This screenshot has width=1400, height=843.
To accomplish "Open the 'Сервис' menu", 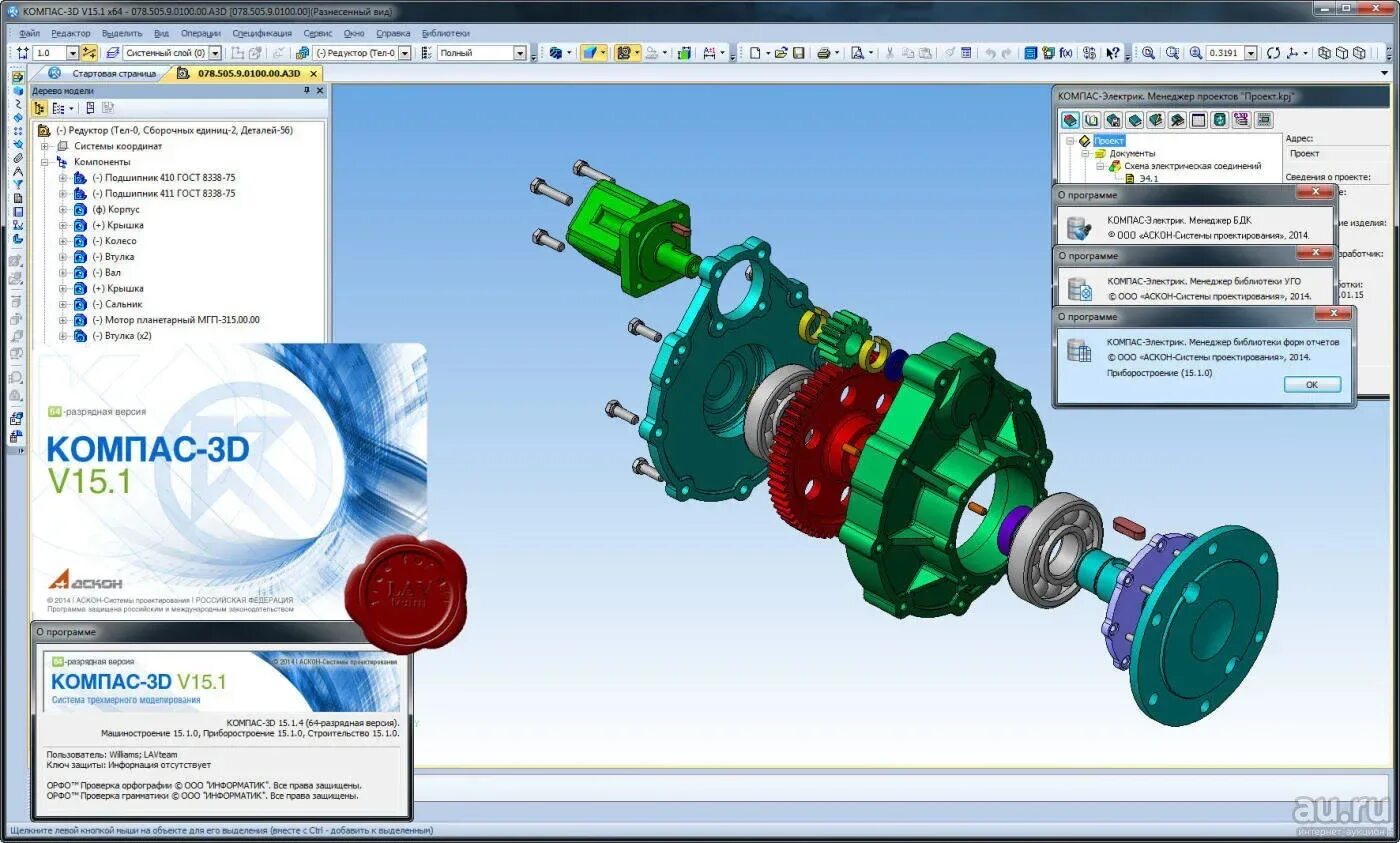I will [317, 33].
